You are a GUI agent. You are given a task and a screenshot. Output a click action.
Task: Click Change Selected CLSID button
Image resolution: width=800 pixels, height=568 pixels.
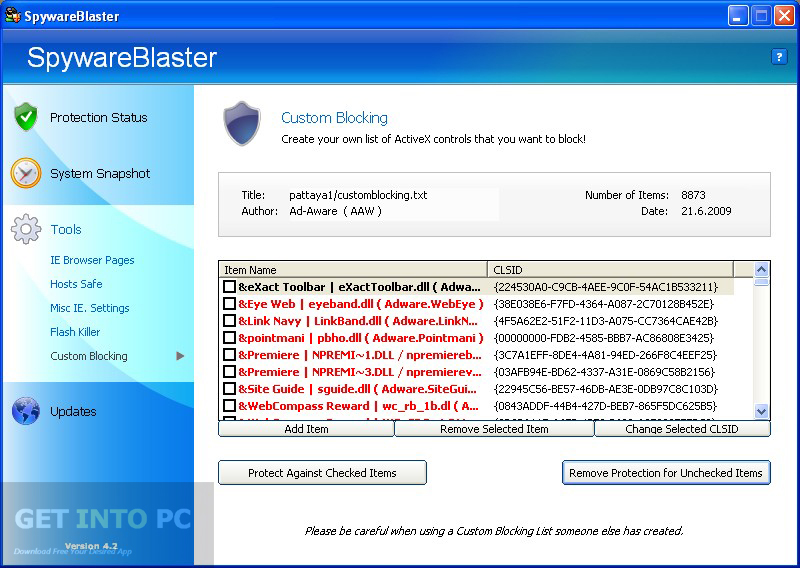(682, 429)
